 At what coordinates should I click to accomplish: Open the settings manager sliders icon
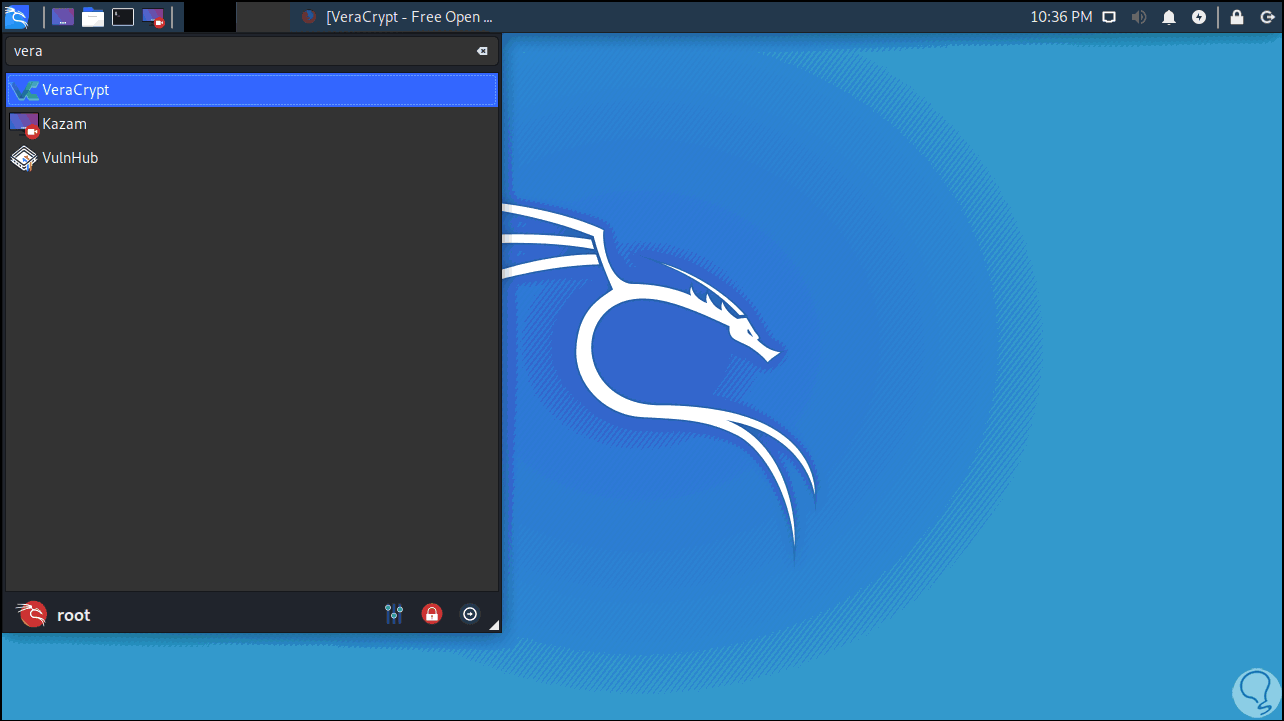coord(394,614)
